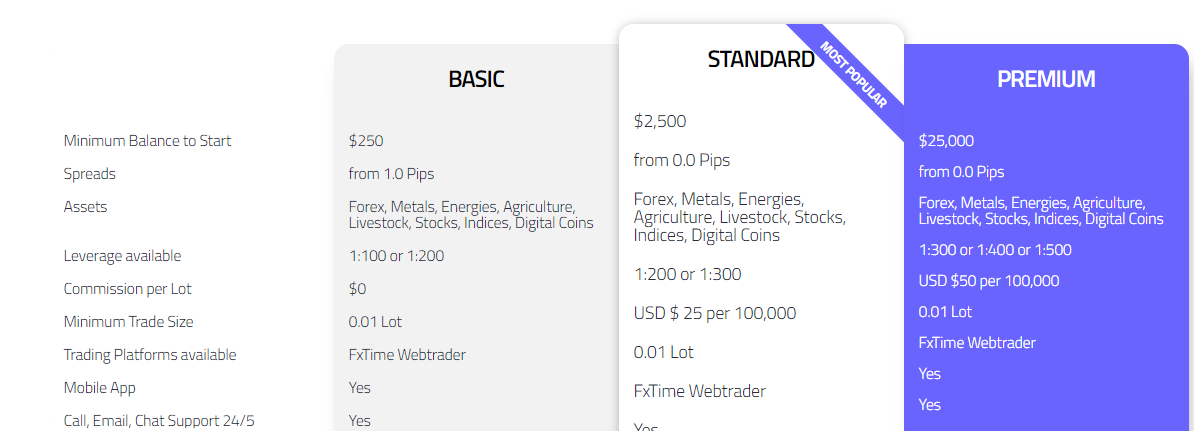Click Basic leverage 1:100 or 1:200
The height and width of the screenshot is (431, 1194).
(x=396, y=256)
